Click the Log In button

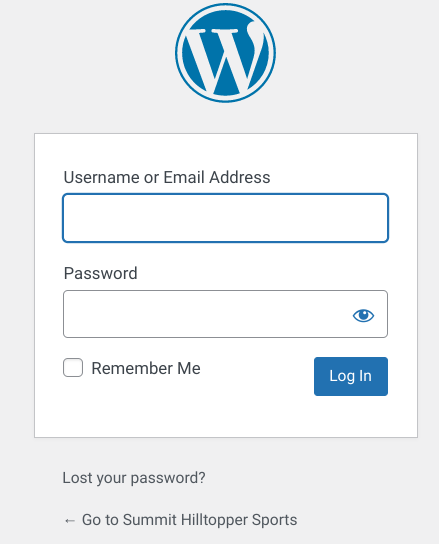(x=351, y=376)
